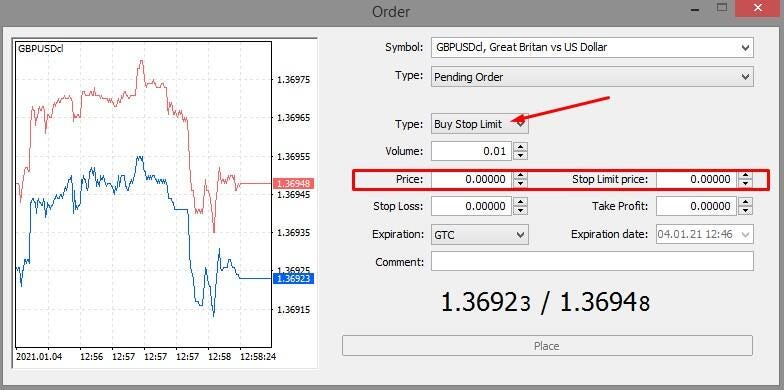Open the Pending Order type dropdown
This screenshot has width=784, height=390.
[x=592, y=77]
